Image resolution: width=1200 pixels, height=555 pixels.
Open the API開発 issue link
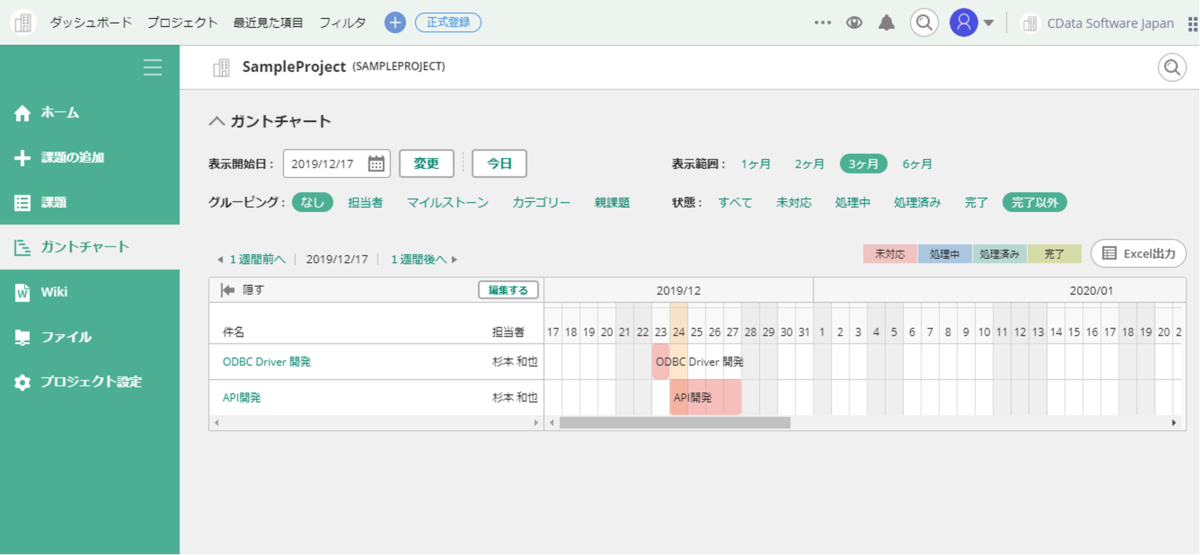pos(241,397)
